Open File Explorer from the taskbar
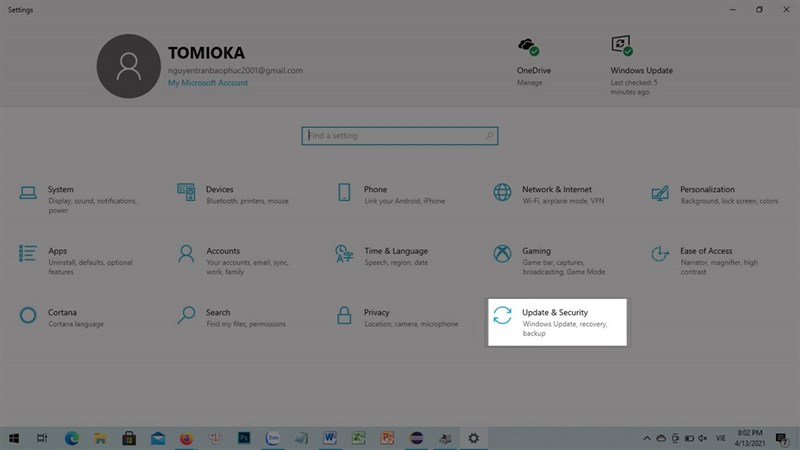This screenshot has width=800, height=450. coord(100,438)
